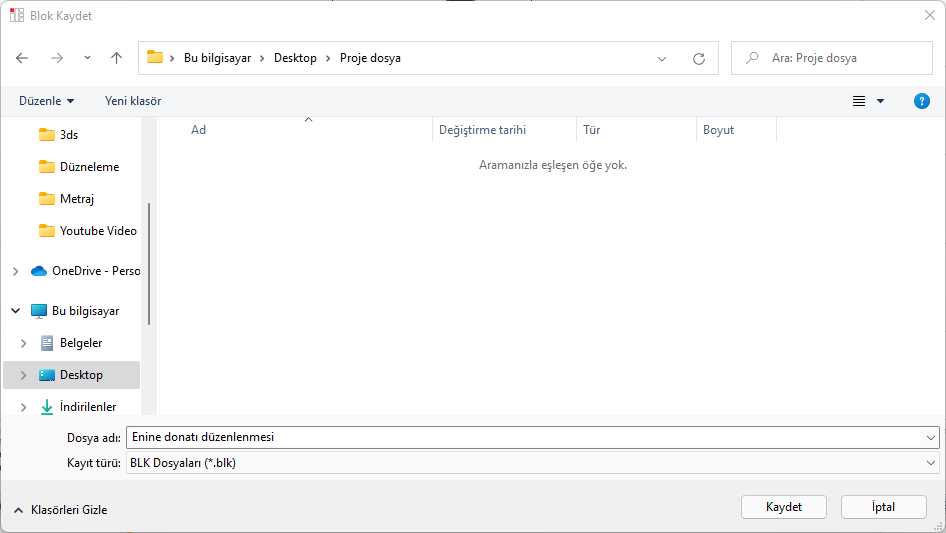Open recent locations chevron dropdown
This screenshot has height=533, width=946.
point(87,58)
